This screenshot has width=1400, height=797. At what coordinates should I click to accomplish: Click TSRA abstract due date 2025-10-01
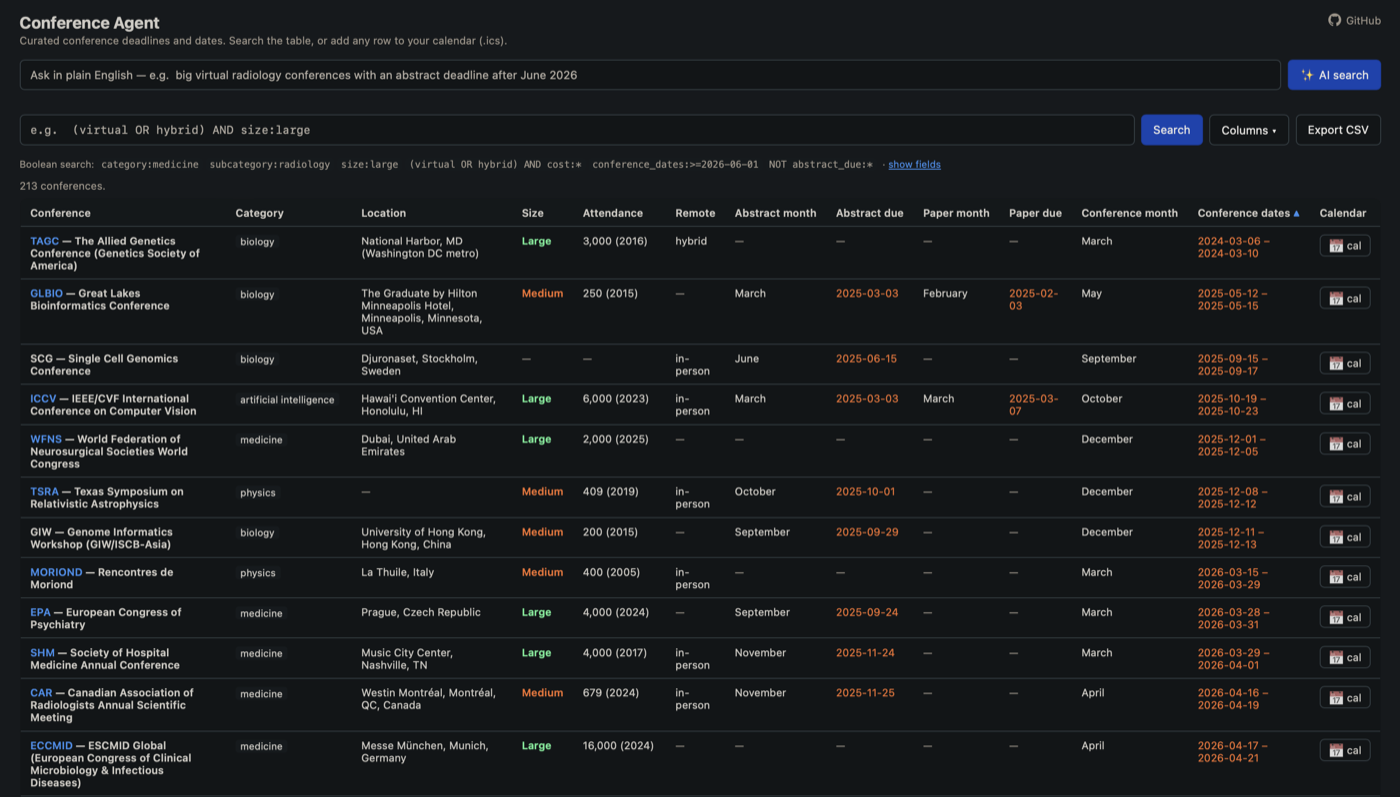point(867,491)
